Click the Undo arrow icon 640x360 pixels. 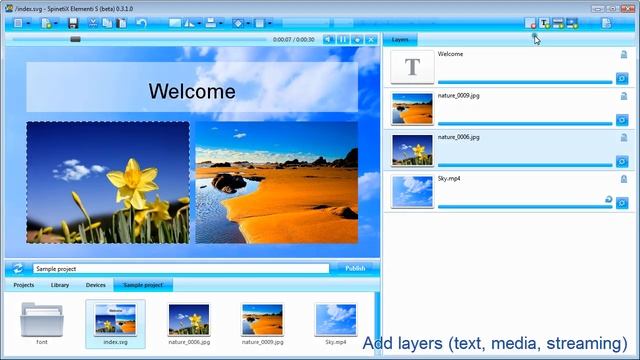tap(141, 23)
